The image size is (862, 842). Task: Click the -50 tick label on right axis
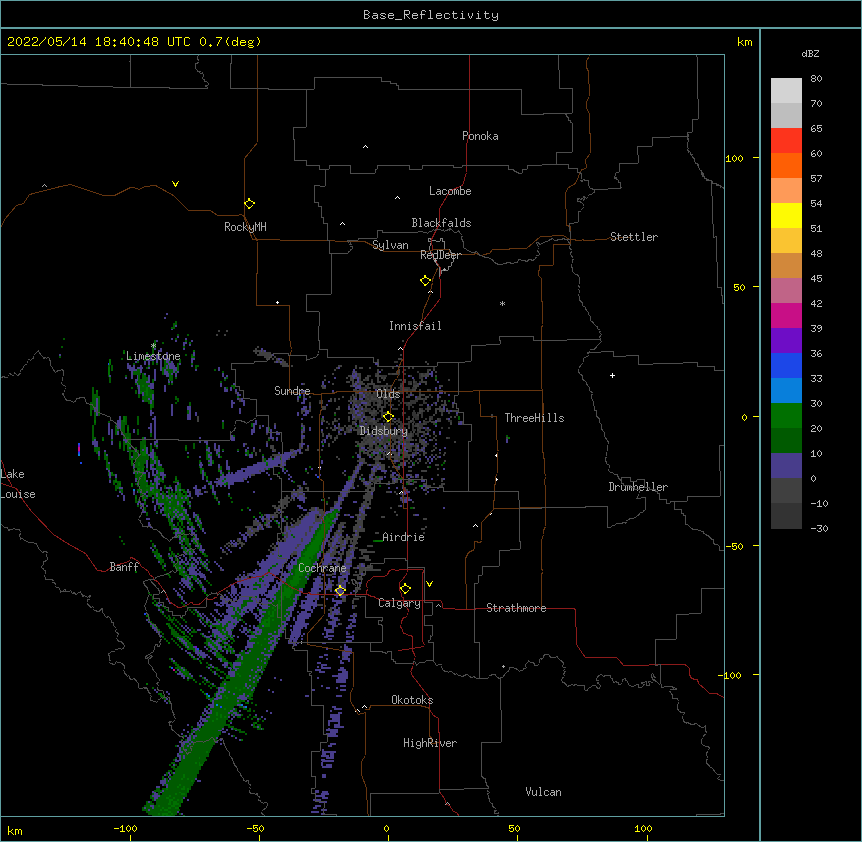tap(734, 546)
